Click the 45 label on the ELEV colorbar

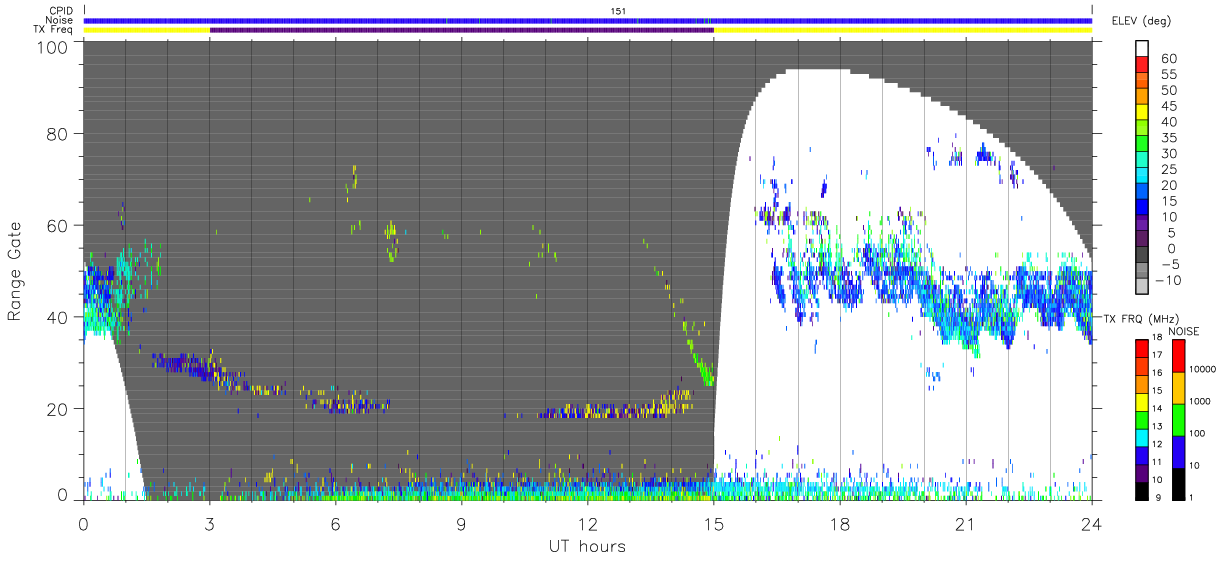click(x=1167, y=106)
